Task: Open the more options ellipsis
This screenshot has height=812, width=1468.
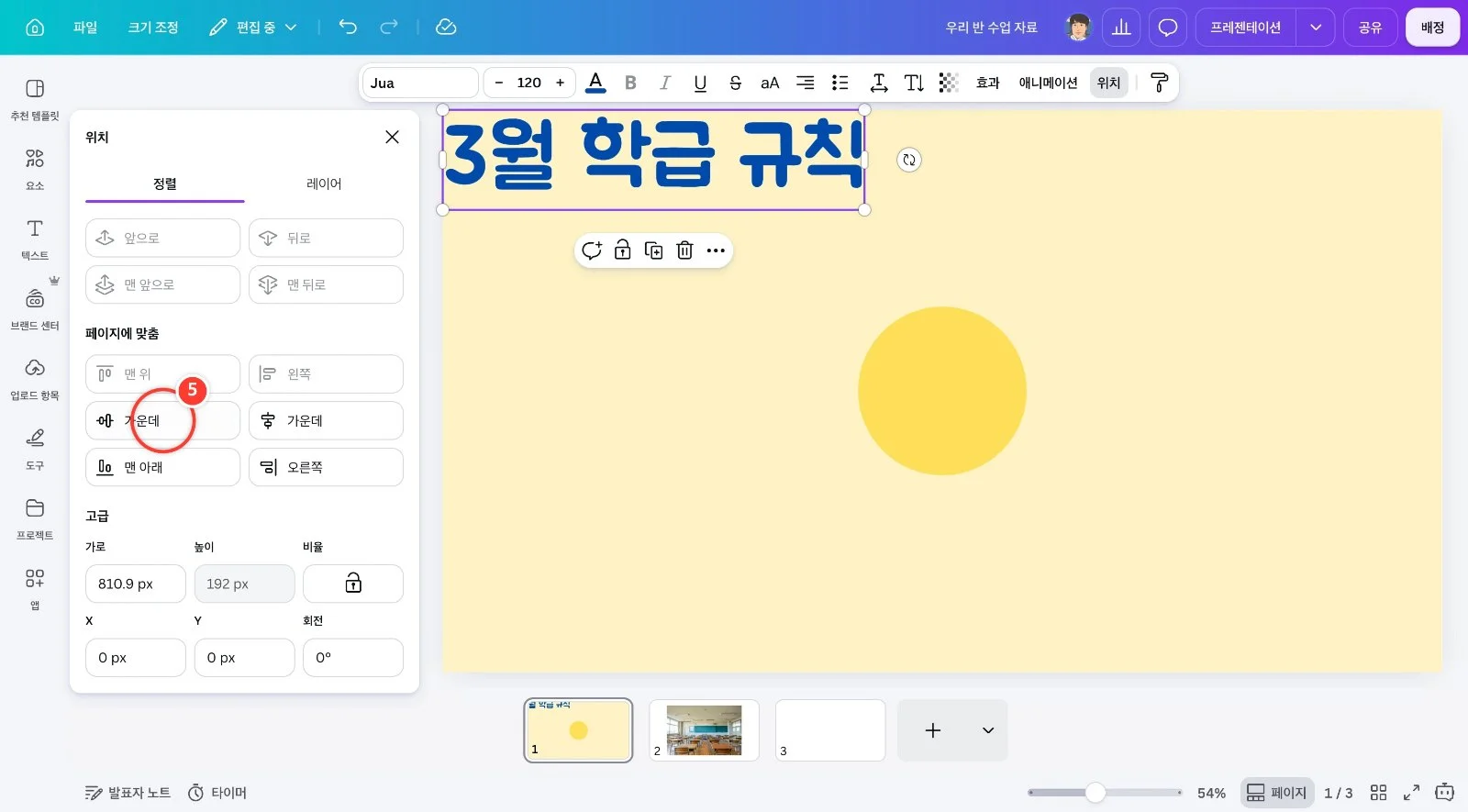Action: [716, 250]
